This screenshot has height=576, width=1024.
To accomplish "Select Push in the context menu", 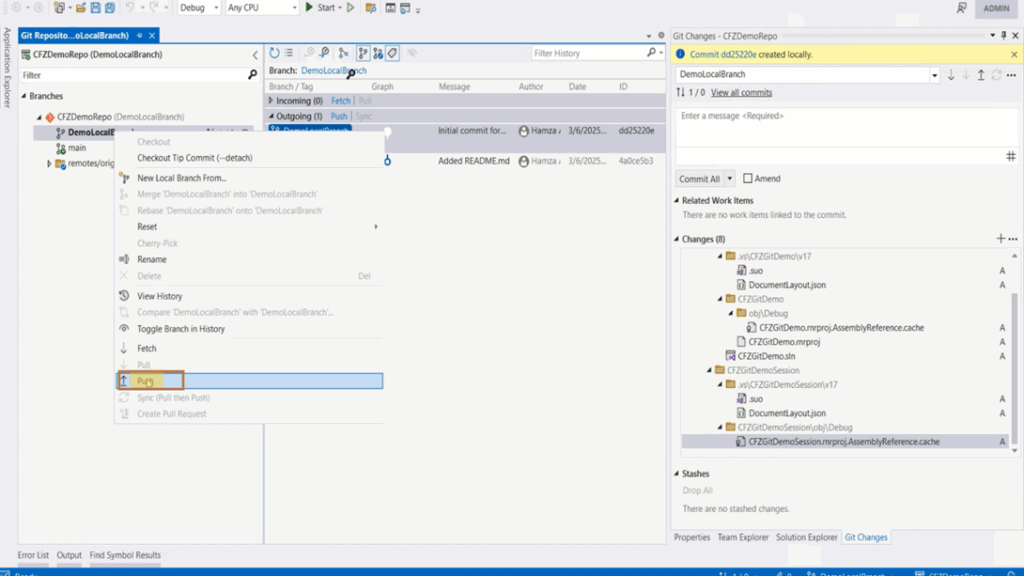I will [x=249, y=381].
